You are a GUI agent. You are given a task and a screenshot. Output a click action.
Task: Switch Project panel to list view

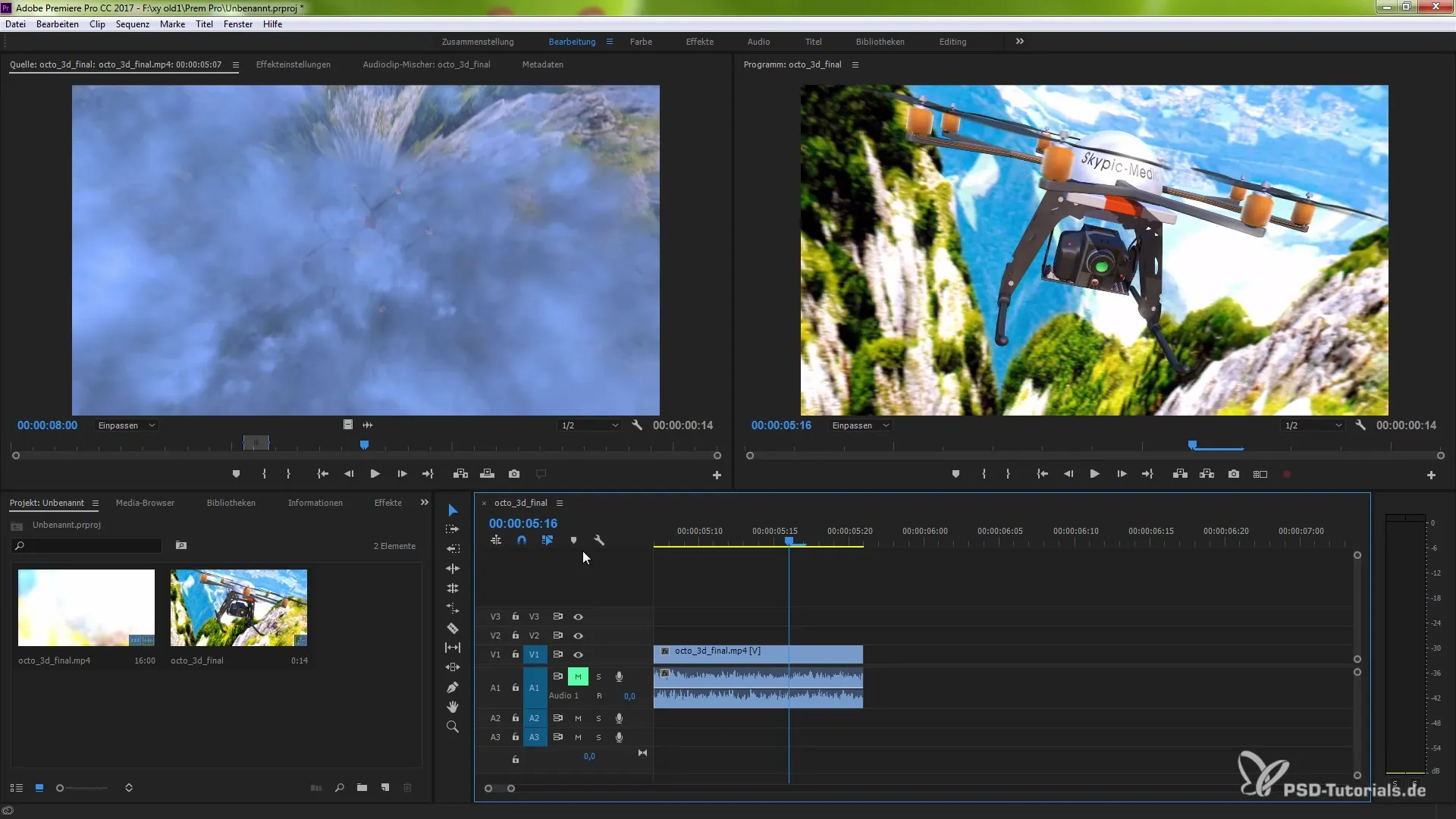(16, 788)
